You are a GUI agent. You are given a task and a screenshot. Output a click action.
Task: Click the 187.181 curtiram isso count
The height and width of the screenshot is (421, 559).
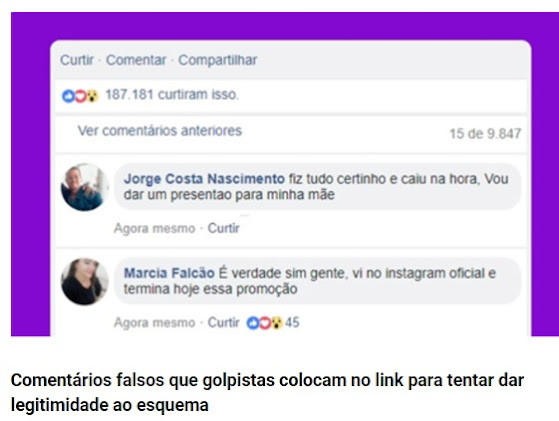(x=172, y=95)
